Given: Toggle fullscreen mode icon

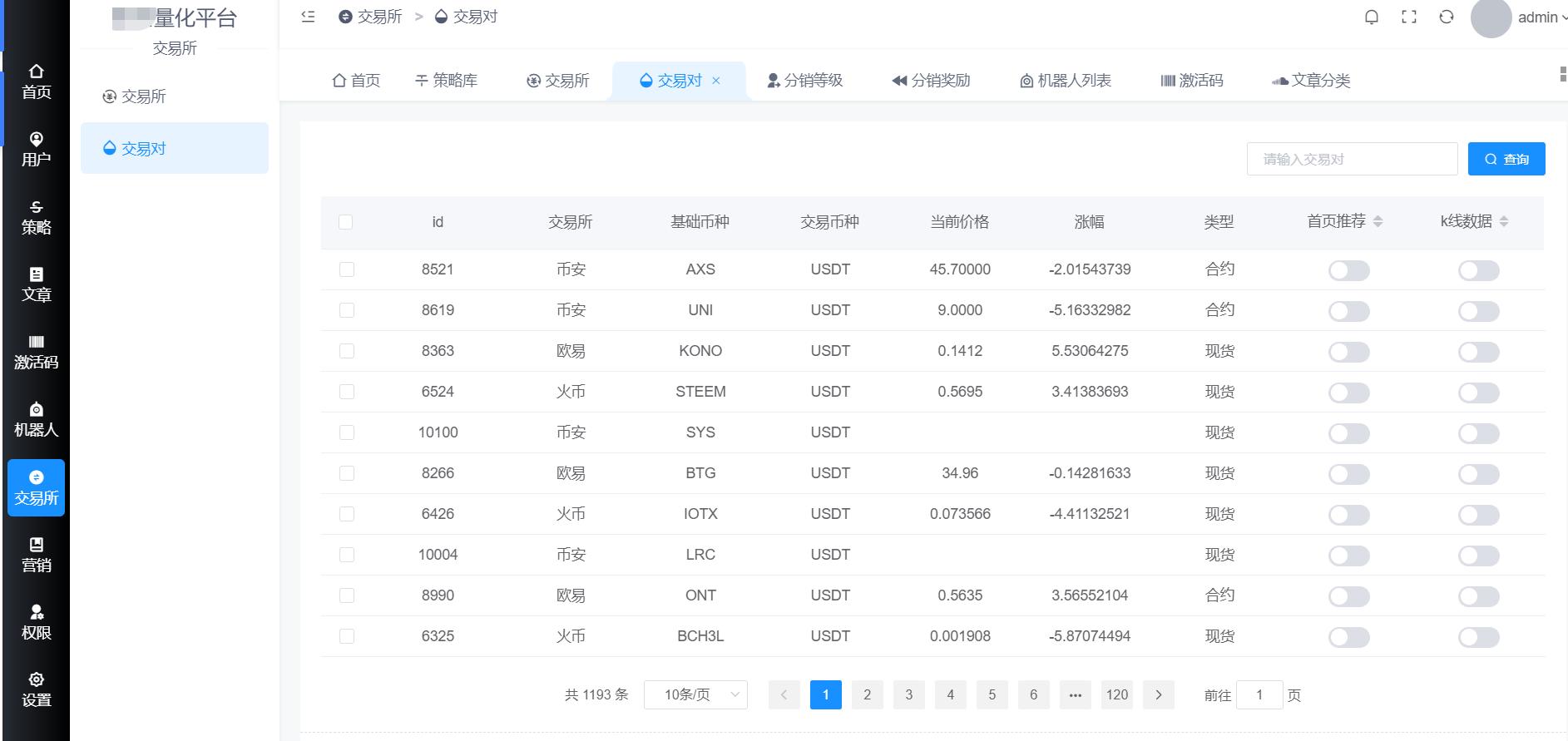Looking at the screenshot, I should 1409,17.
